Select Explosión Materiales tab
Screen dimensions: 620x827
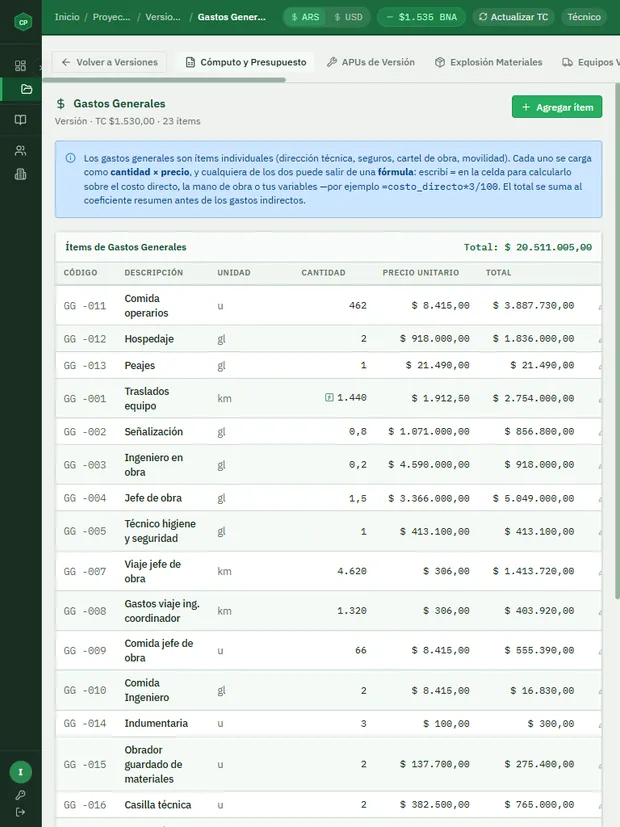[488, 62]
